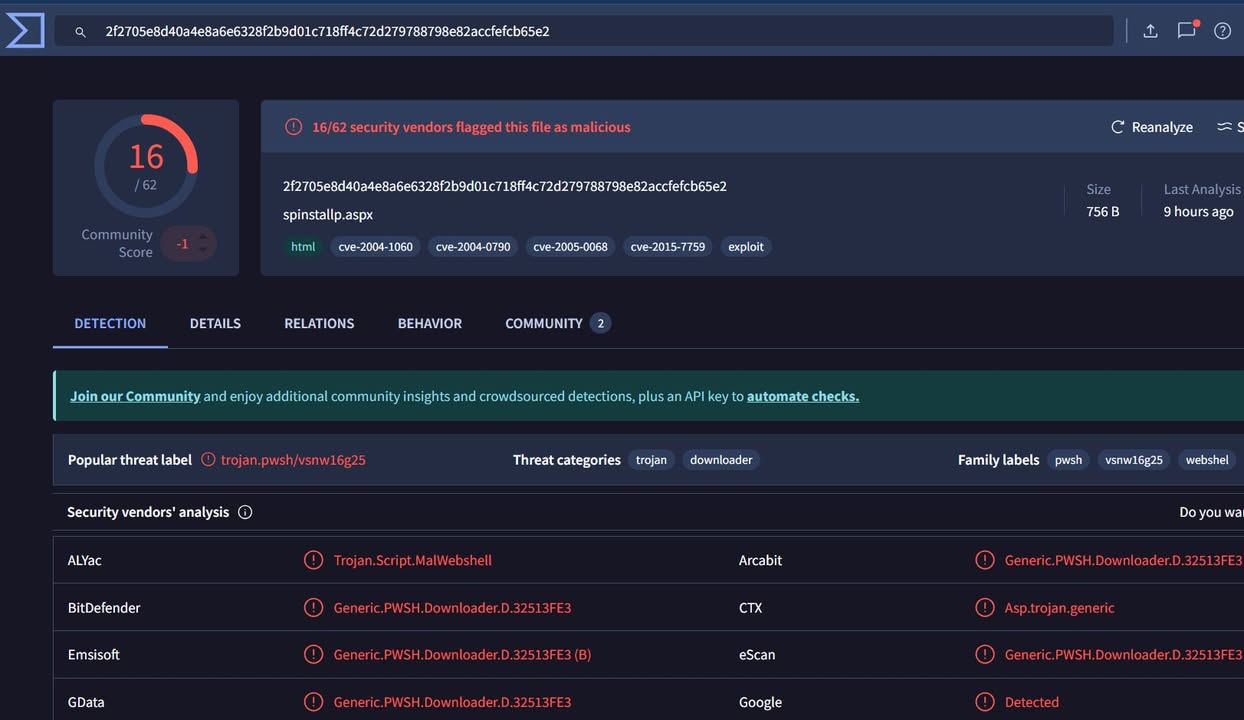This screenshot has height=720, width=1244.
Task: Click the alert icon beside trojan.pwsh/vsnw16g25
Action: click(x=208, y=460)
